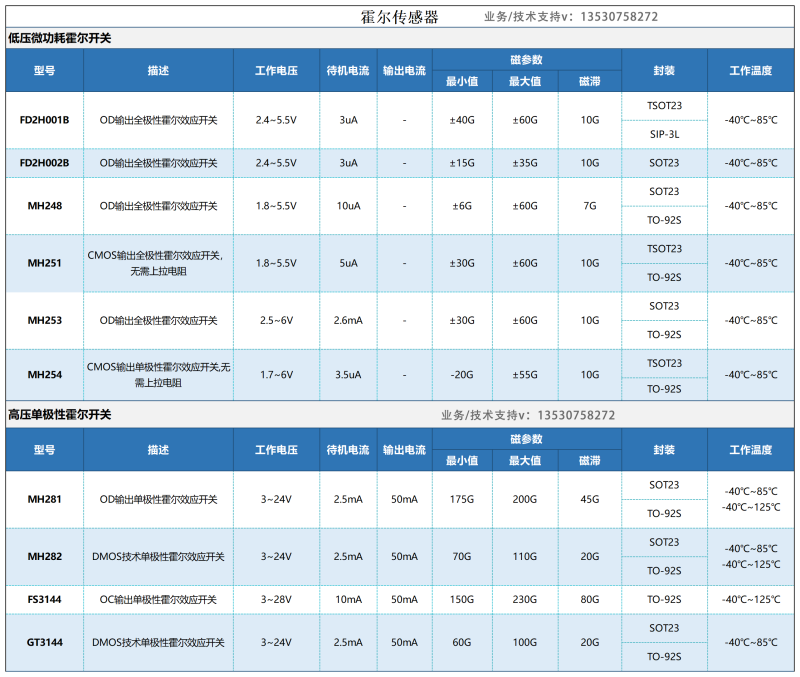Select the FD2H002B model cell

pyautogui.click(x=45, y=163)
